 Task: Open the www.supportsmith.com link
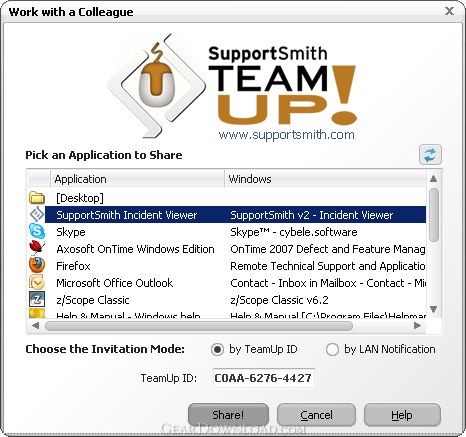tap(286, 135)
